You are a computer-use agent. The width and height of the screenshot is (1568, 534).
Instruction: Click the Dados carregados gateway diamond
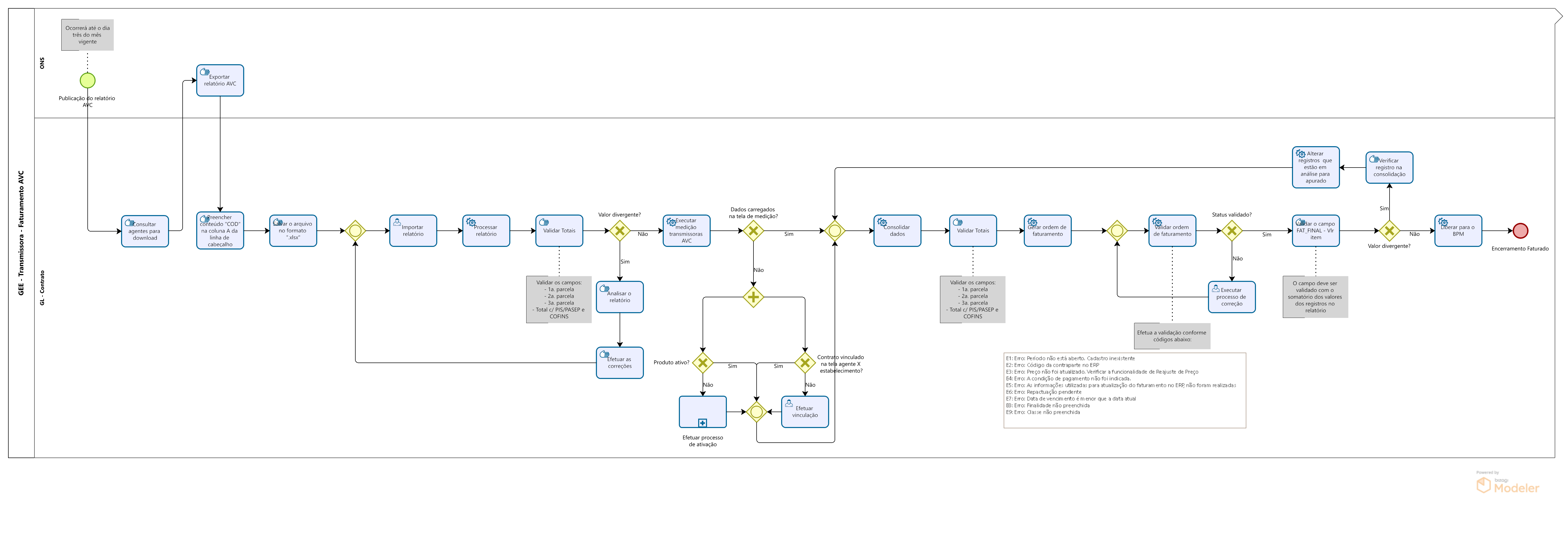753,231
